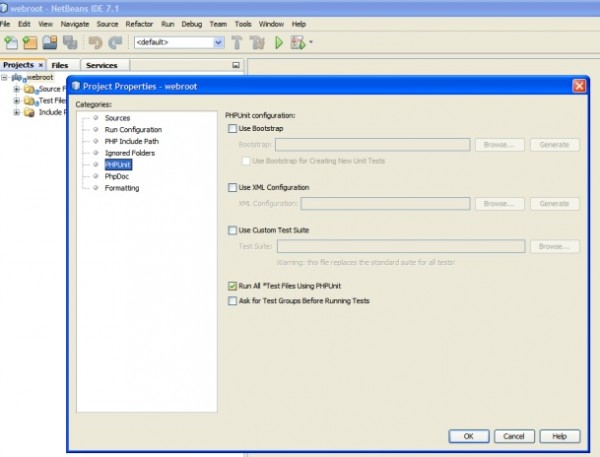Enable the Use Bootstrap checkbox
Image resolution: width=600 pixels, height=457 pixels.
232,129
